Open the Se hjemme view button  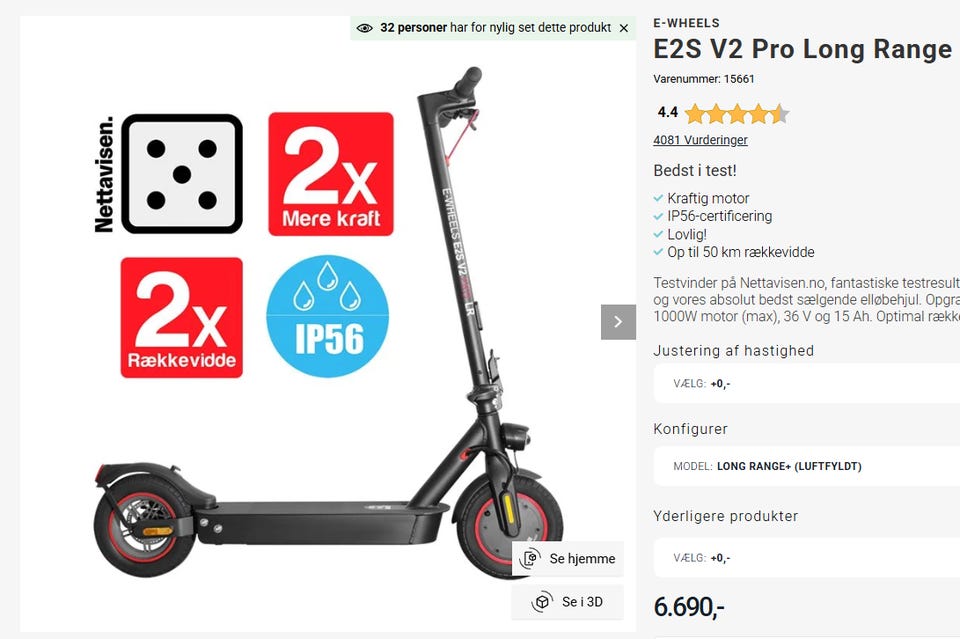coord(568,558)
